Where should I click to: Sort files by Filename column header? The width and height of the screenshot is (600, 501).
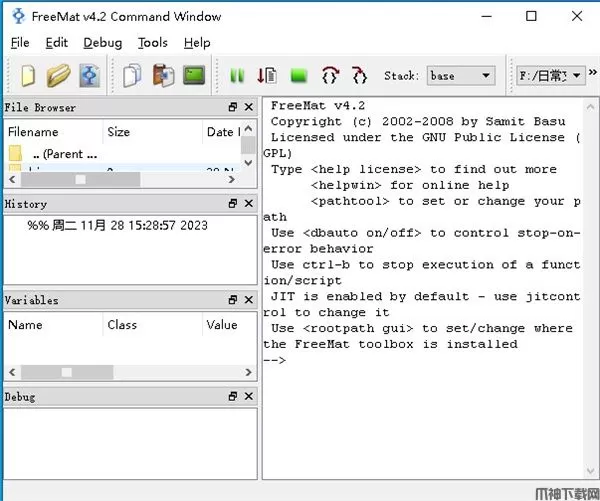(53, 132)
